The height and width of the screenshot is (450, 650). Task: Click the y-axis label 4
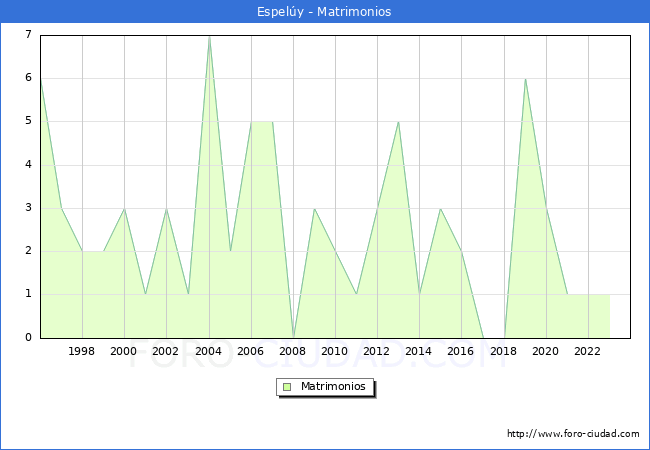tap(28, 165)
